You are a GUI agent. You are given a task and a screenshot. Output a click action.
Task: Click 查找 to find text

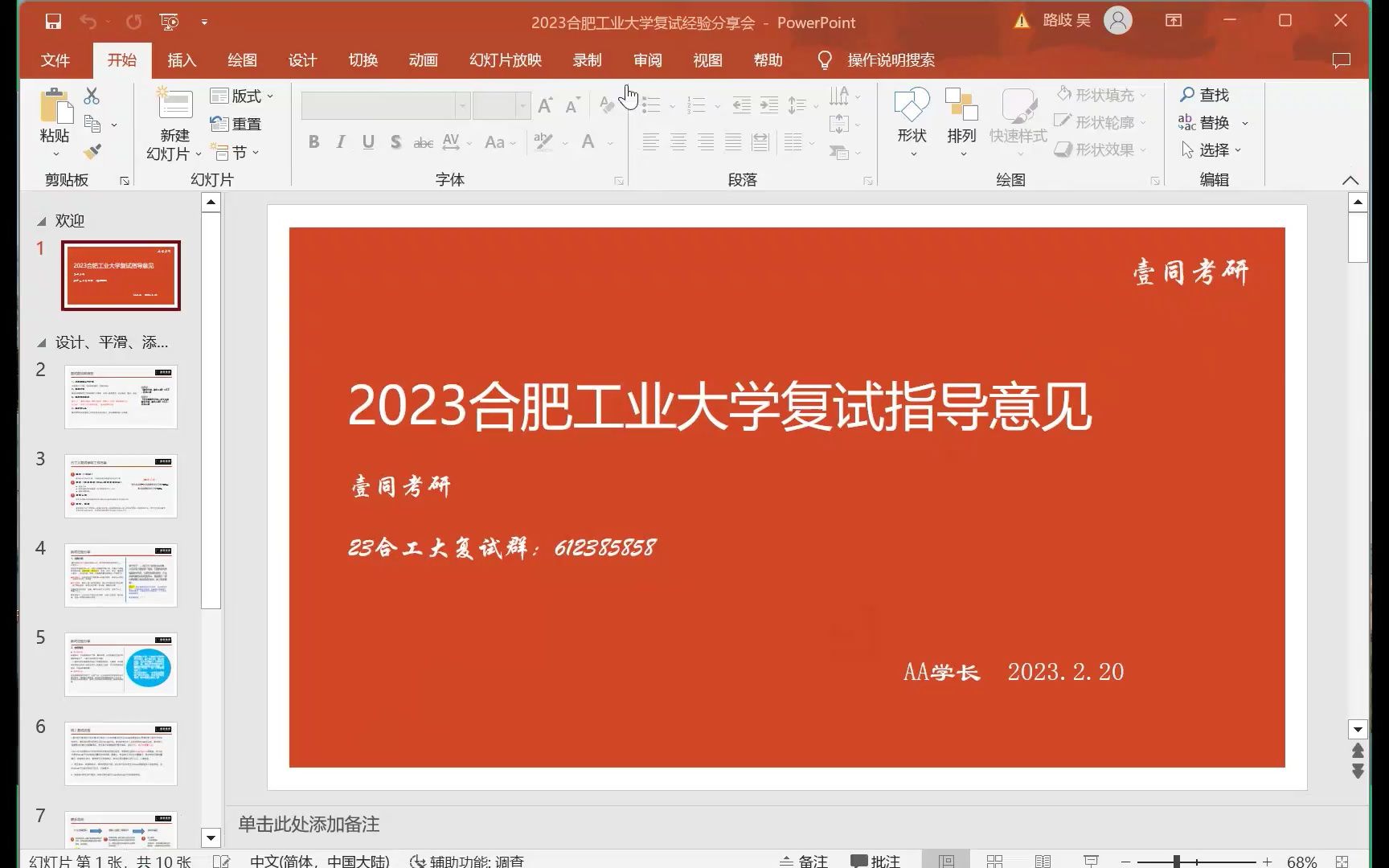[1203, 95]
